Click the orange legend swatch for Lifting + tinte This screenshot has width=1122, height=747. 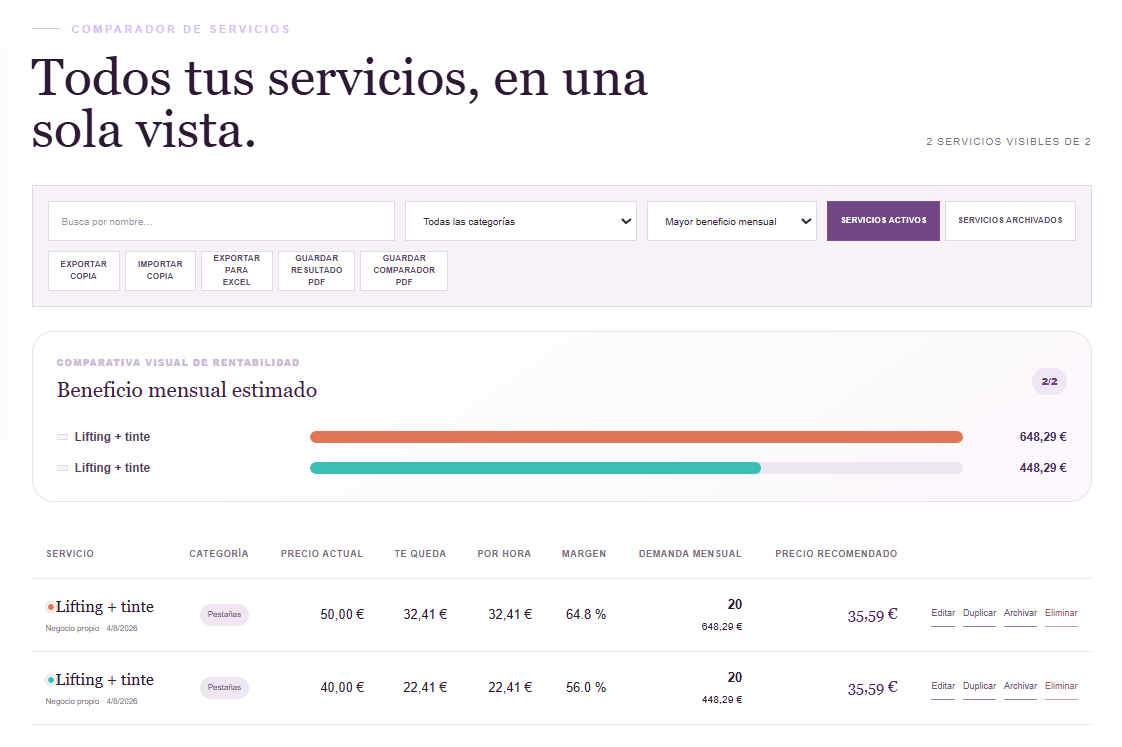click(63, 437)
